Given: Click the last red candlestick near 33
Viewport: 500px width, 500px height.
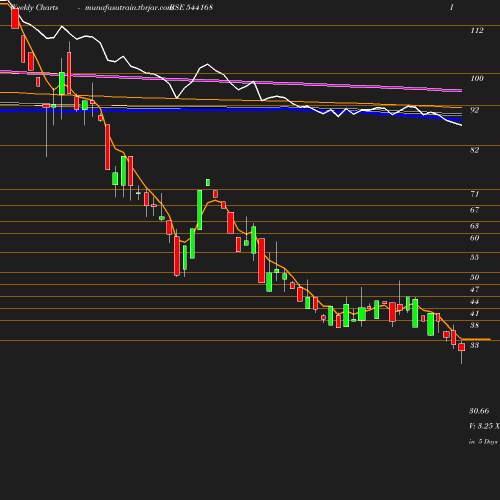Looking at the screenshot, I should click(462, 347).
